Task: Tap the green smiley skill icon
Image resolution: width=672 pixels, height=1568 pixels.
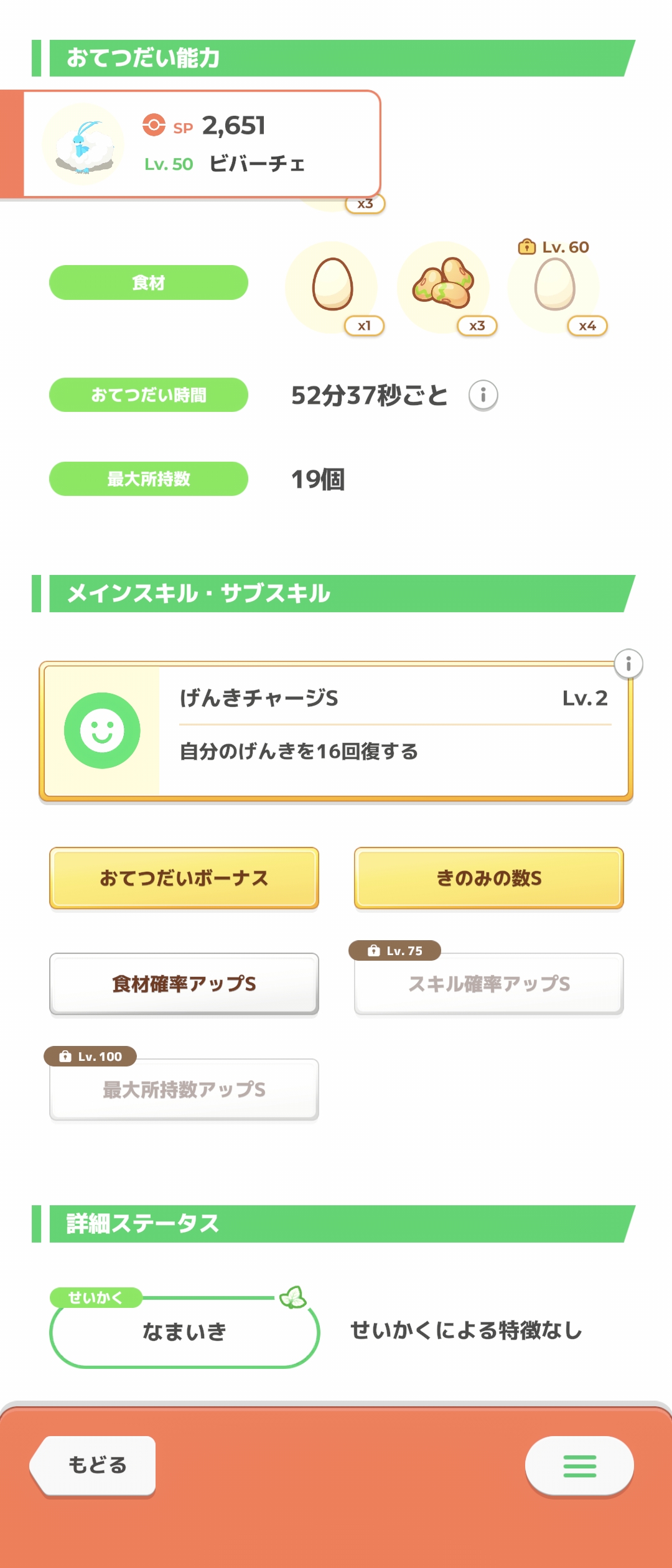Action: (x=102, y=730)
